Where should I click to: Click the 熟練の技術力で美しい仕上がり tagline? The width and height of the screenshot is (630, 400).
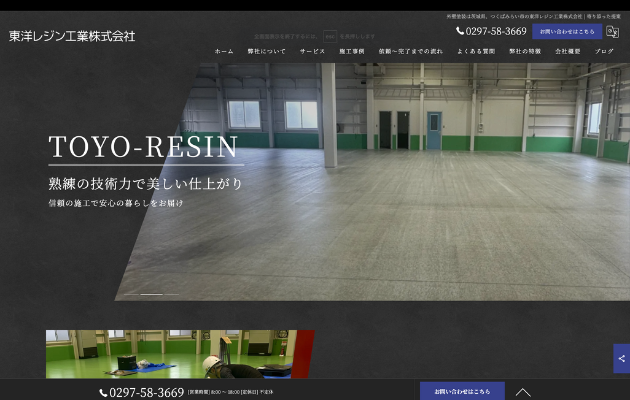click(145, 184)
